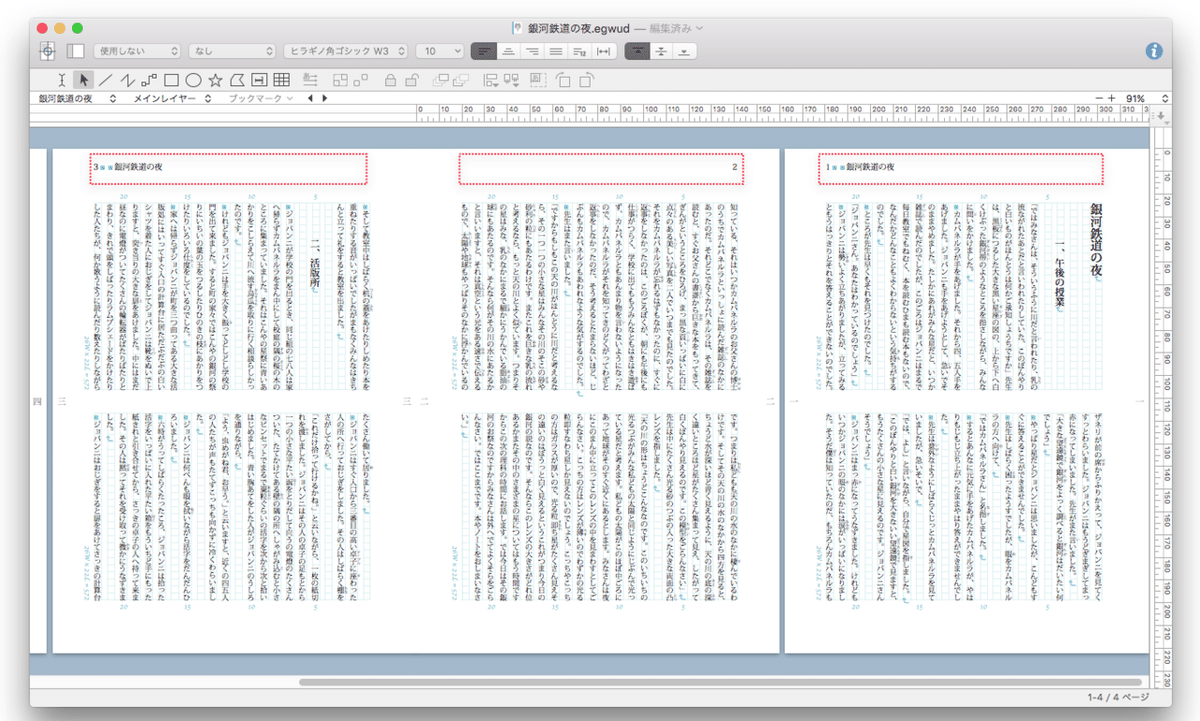Image resolution: width=1200 pixels, height=721 pixels.
Task: Click the ungroup objects icon
Action: coord(361,79)
